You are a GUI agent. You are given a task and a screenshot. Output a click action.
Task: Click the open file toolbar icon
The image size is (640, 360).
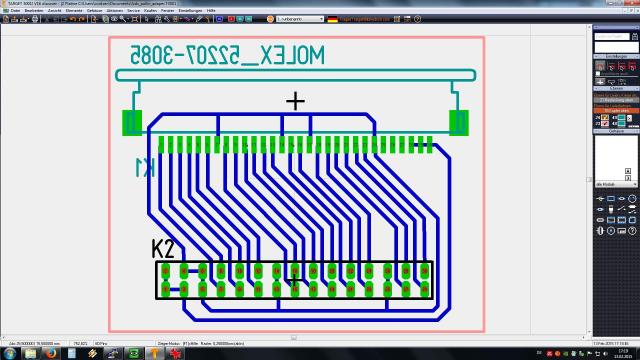(x=15, y=19)
